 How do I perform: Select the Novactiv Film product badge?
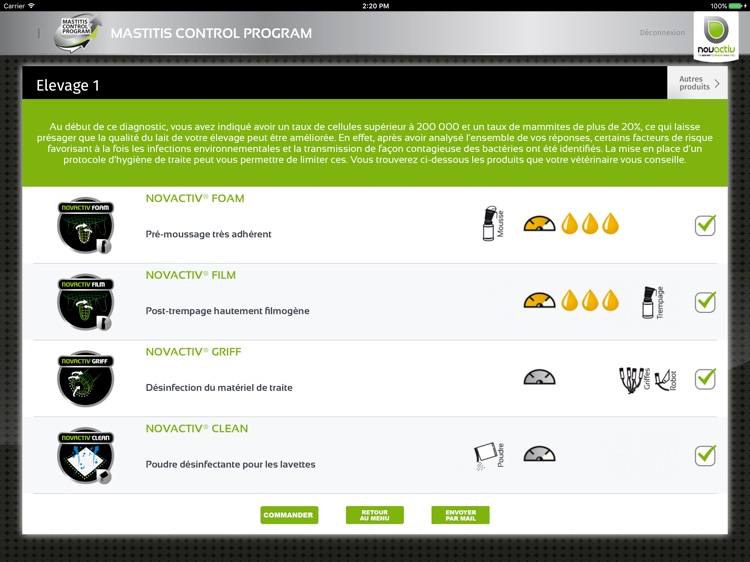(86, 302)
